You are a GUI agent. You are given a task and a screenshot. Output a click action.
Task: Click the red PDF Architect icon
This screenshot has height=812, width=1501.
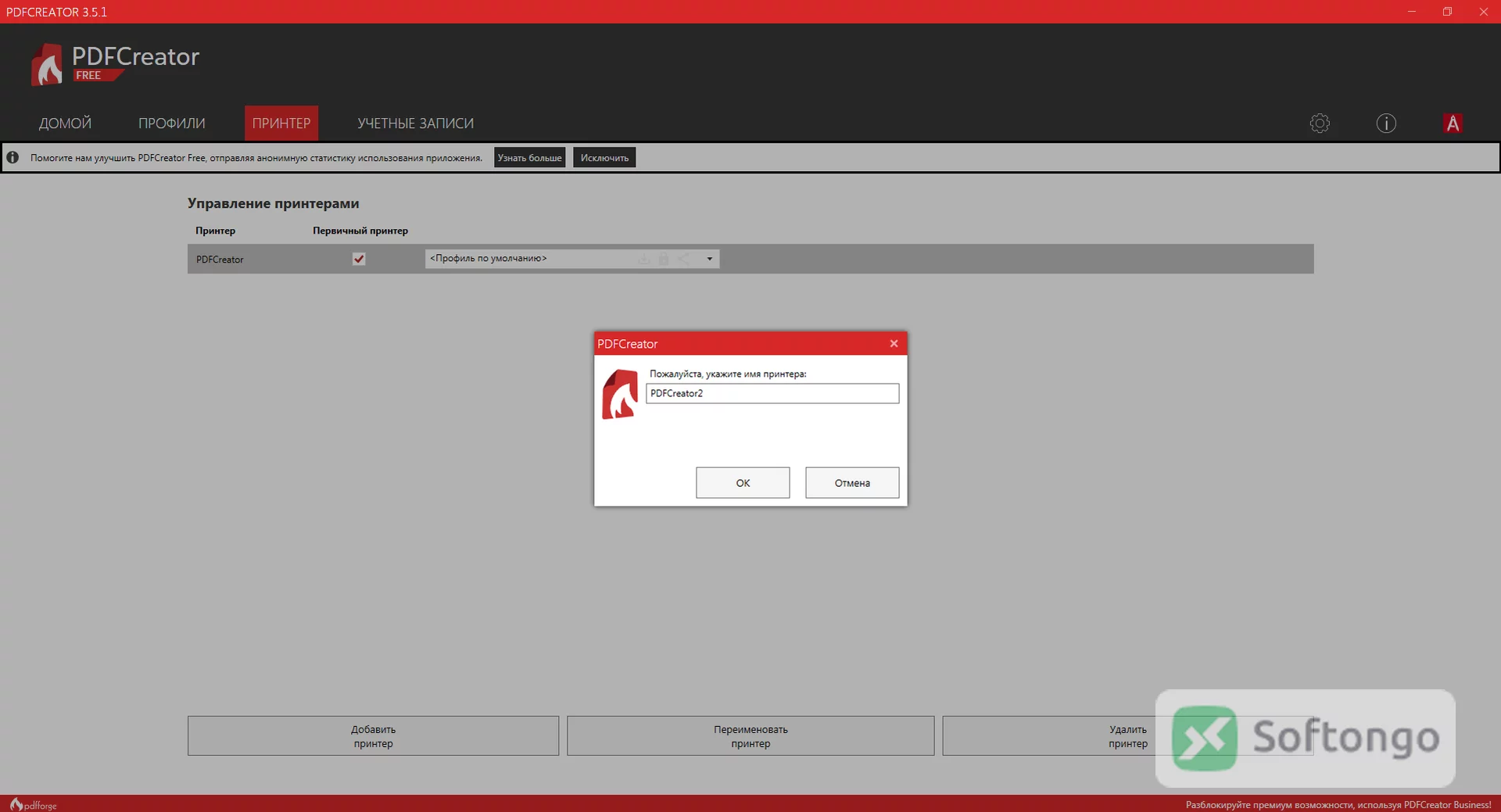point(1453,123)
